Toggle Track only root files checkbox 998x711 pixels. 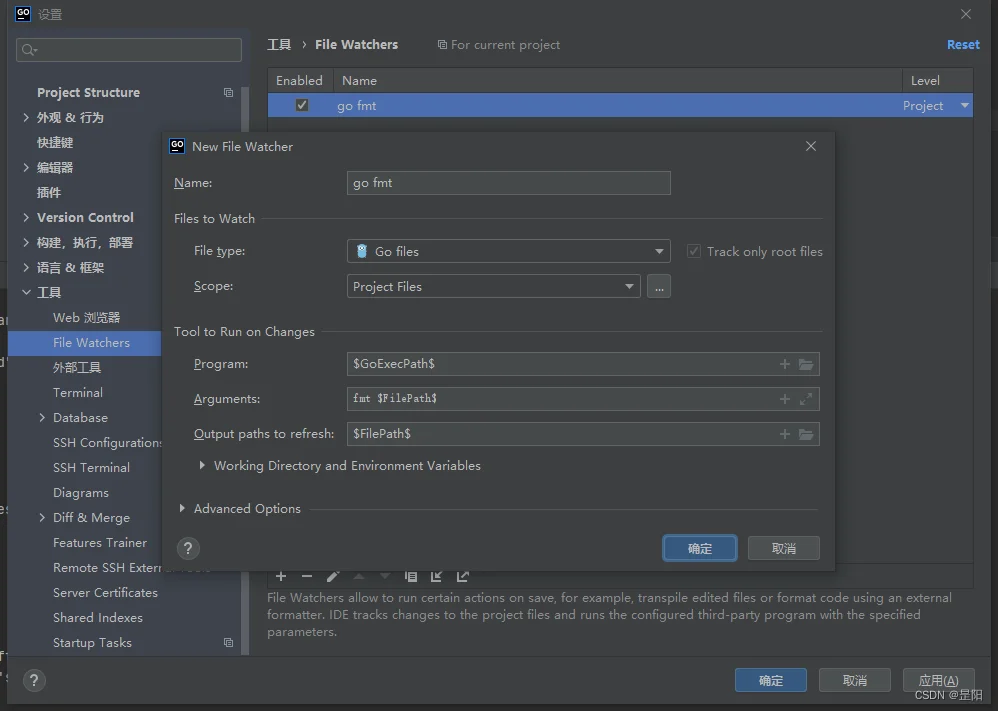[694, 251]
